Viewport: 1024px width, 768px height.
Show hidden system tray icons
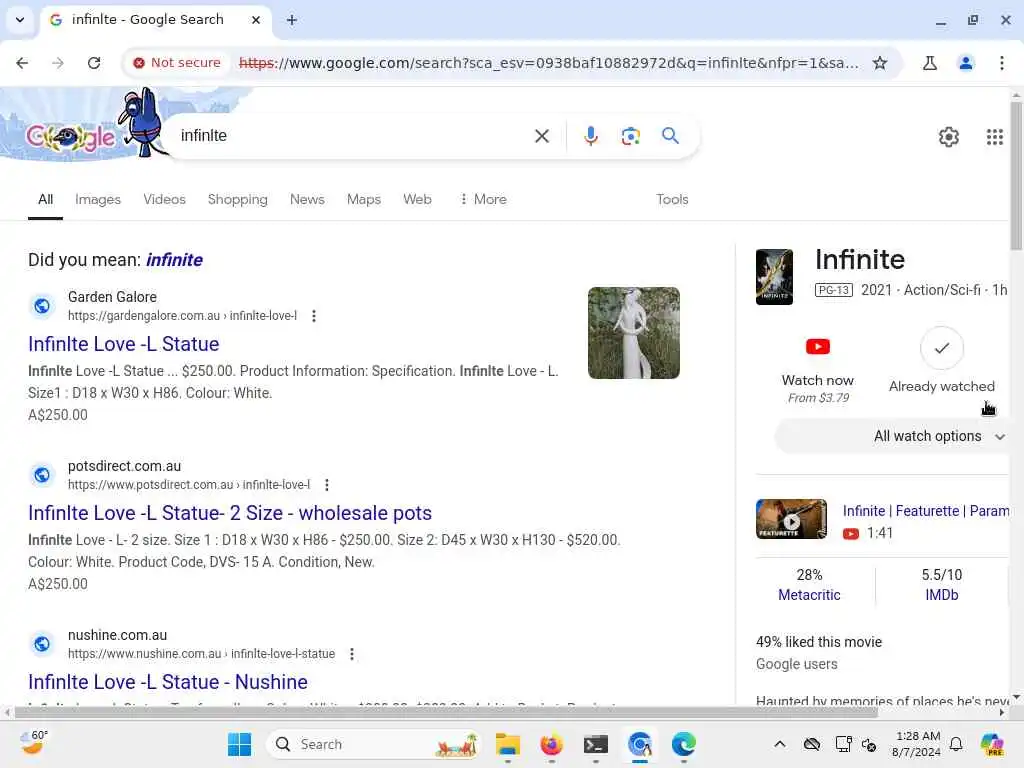click(x=780, y=744)
